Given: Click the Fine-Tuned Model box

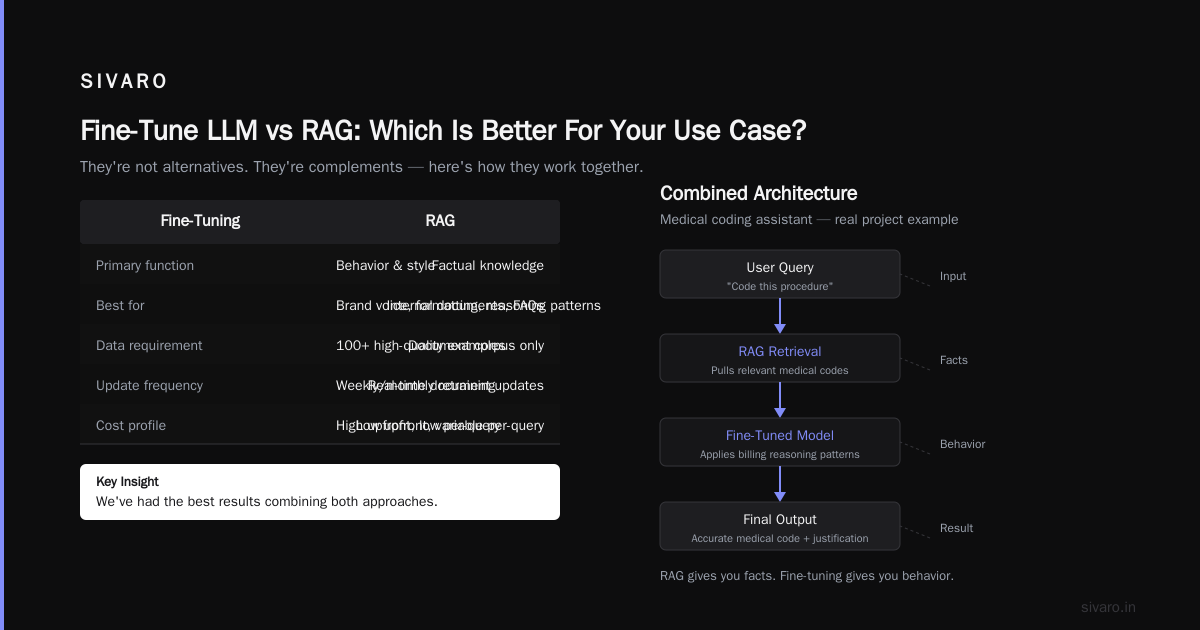Looking at the screenshot, I should [x=780, y=442].
